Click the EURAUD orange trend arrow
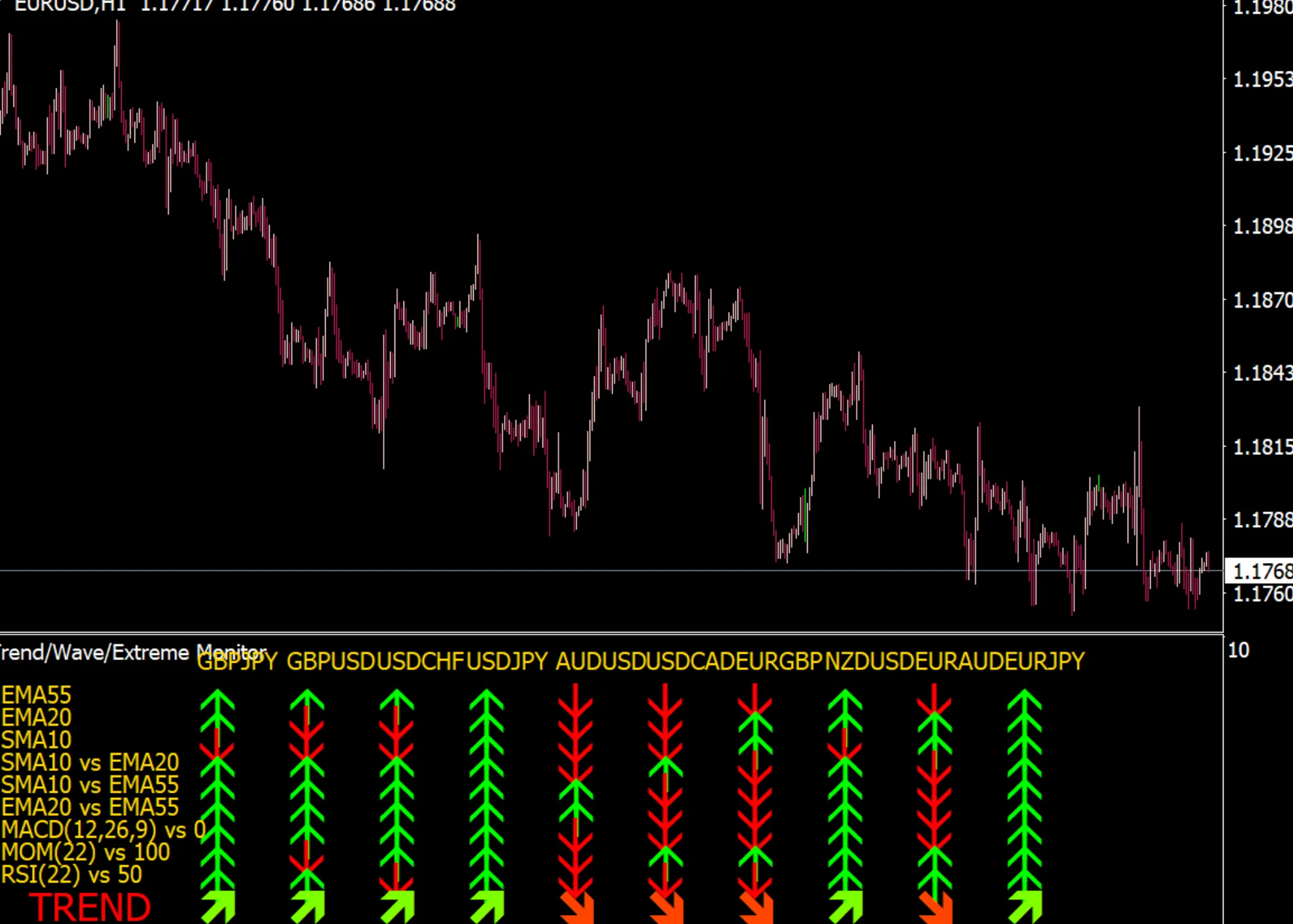 pos(935,907)
